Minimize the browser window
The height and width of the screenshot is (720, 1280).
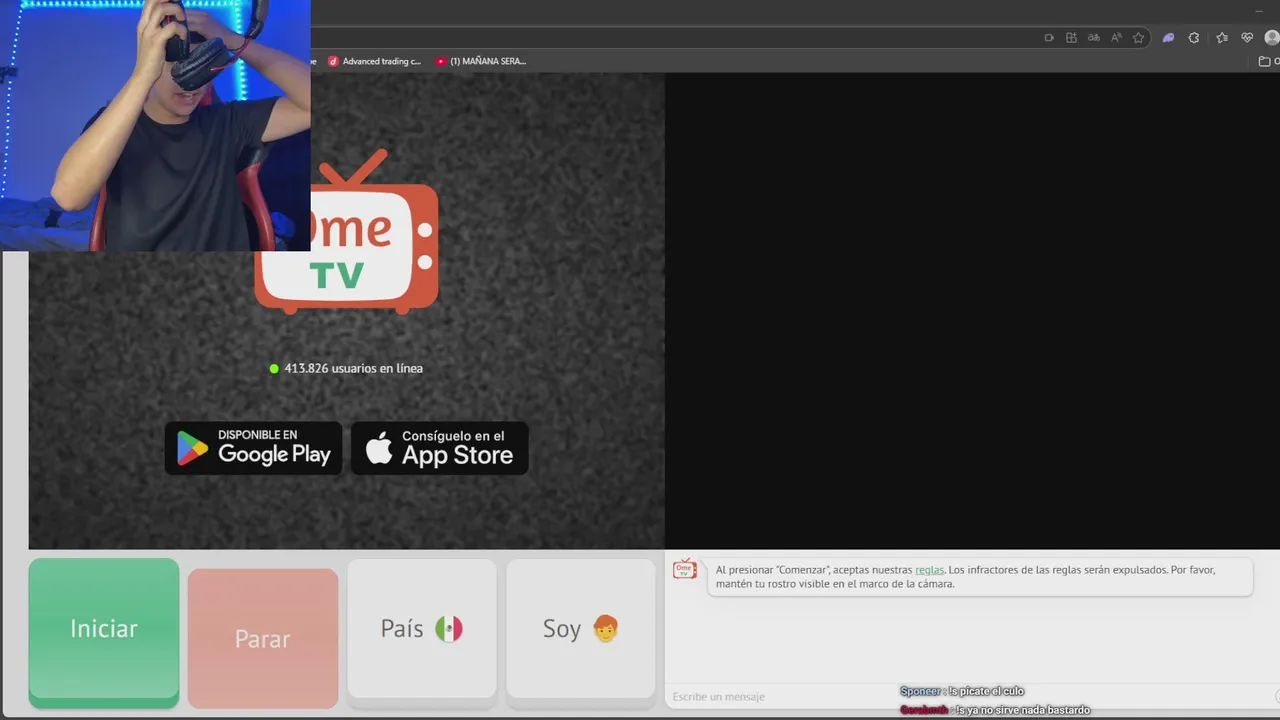coord(1259,10)
